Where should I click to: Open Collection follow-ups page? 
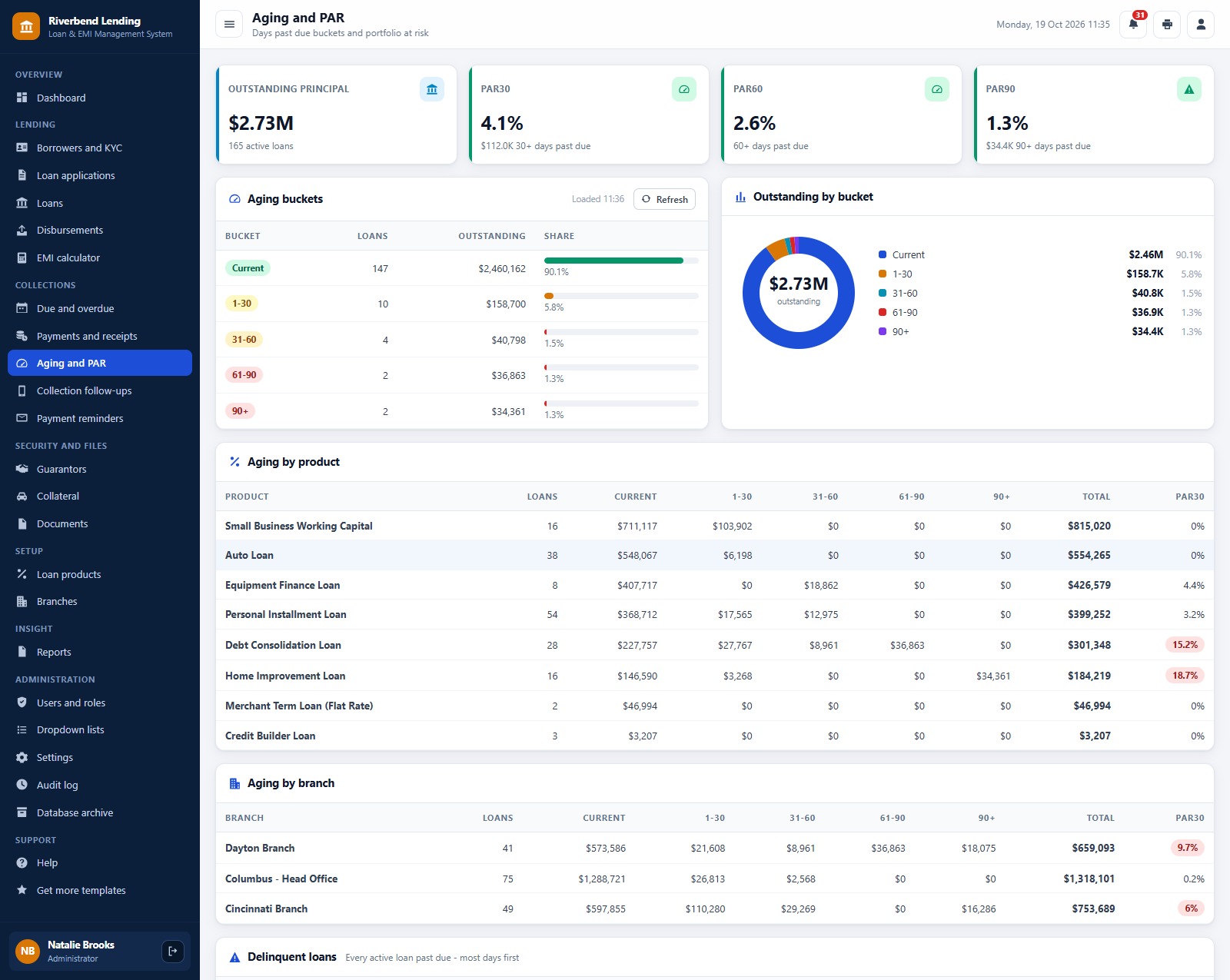[100, 390]
